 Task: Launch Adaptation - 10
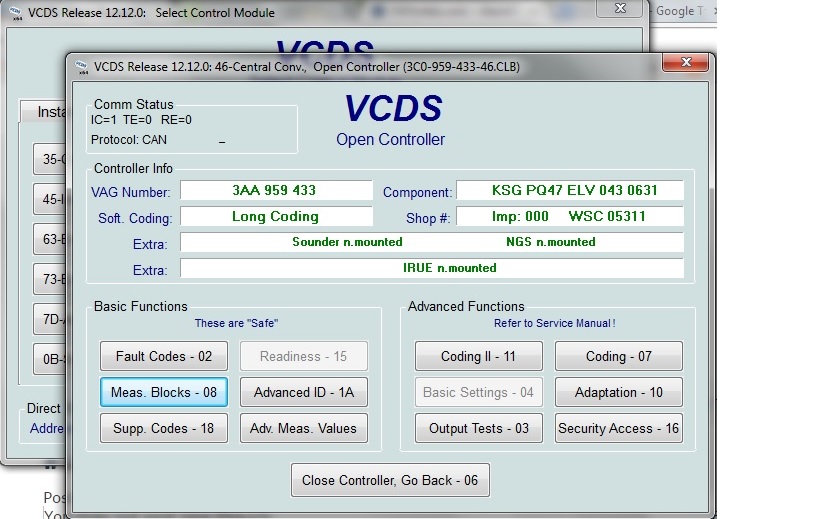[x=619, y=393]
